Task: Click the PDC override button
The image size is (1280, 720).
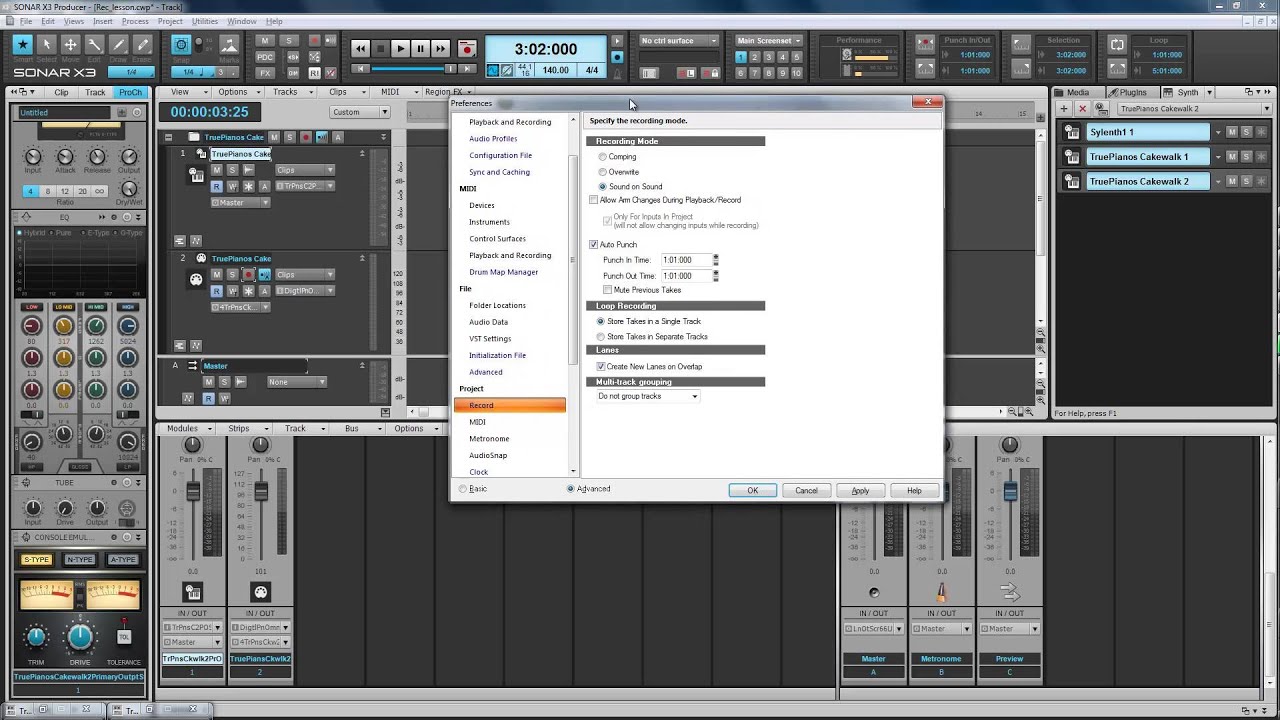Action: (265, 57)
